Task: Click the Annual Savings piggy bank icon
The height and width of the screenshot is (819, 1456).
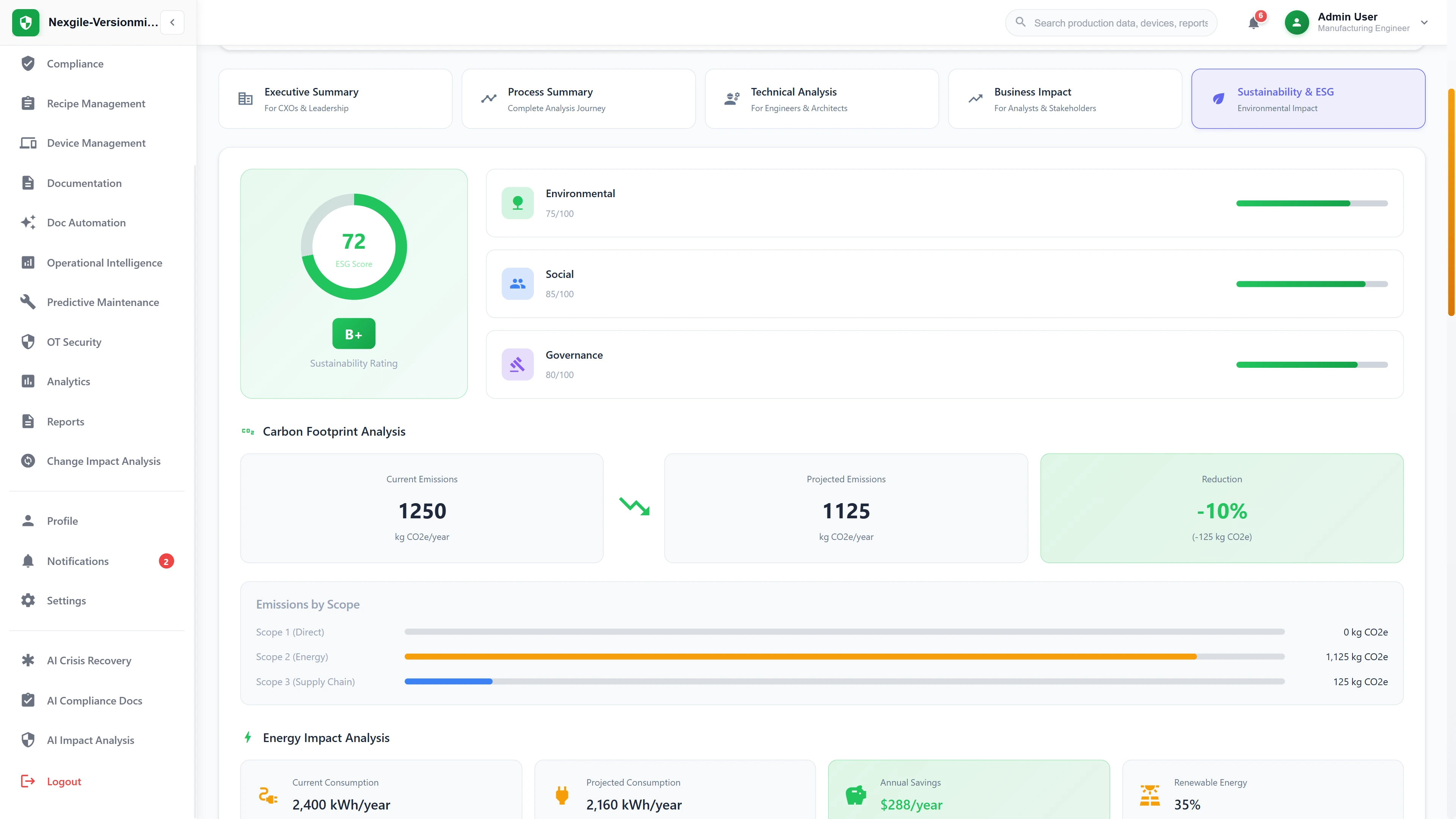Action: [x=856, y=795]
